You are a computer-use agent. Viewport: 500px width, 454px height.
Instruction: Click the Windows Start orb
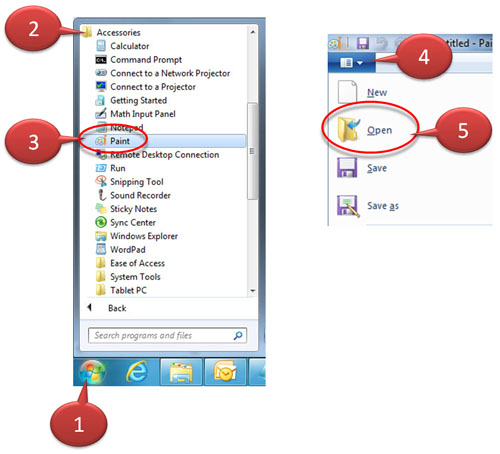click(92, 371)
